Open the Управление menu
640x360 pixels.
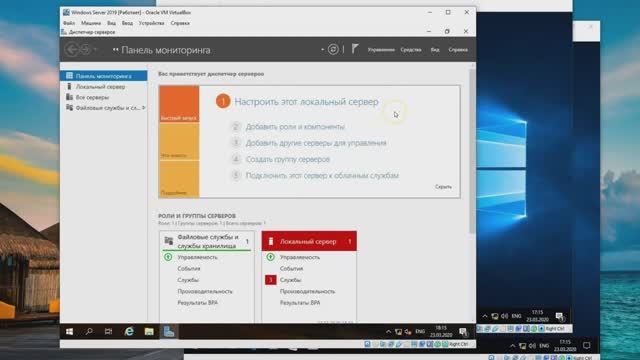[x=381, y=50]
